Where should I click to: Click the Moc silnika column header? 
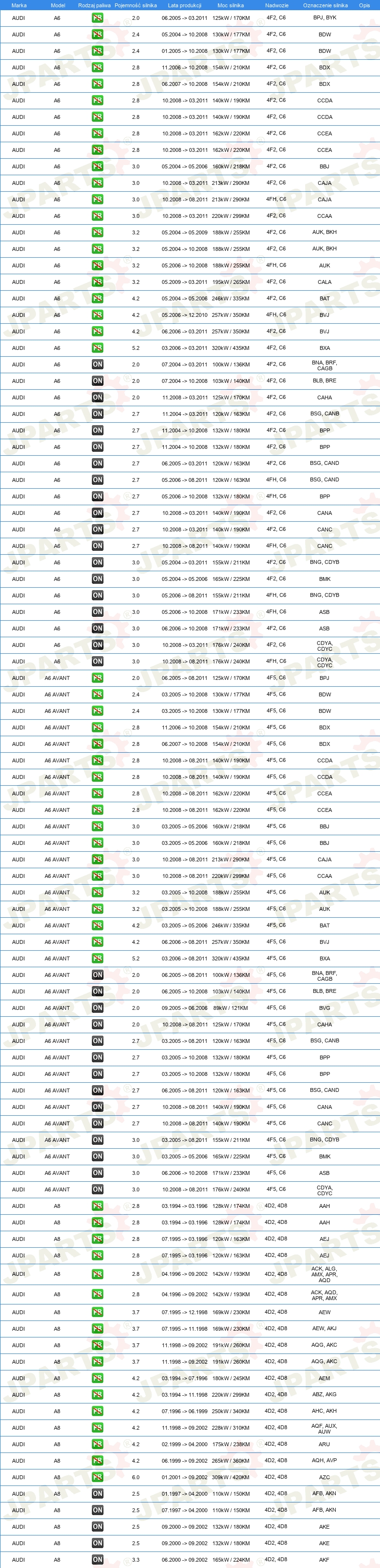[230, 5]
